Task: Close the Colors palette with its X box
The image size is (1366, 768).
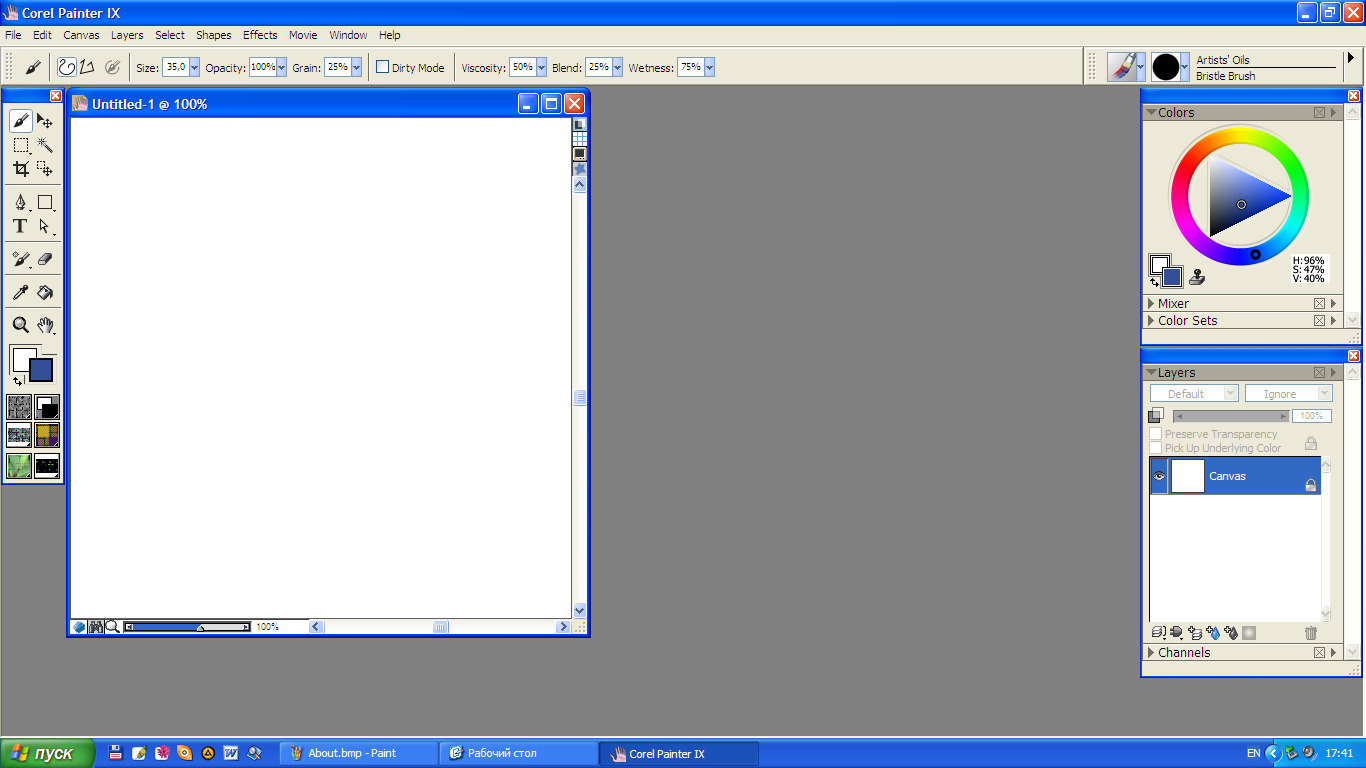Action: pos(1319,113)
